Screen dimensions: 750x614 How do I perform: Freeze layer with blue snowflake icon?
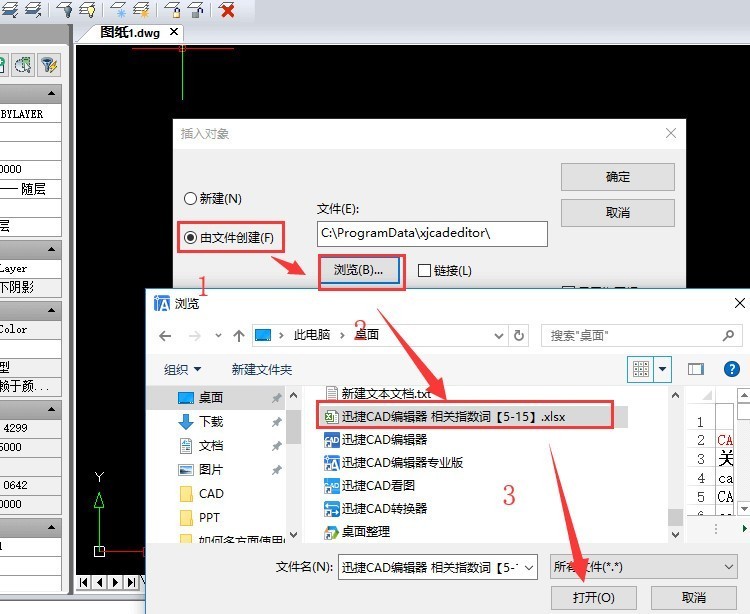(118, 10)
